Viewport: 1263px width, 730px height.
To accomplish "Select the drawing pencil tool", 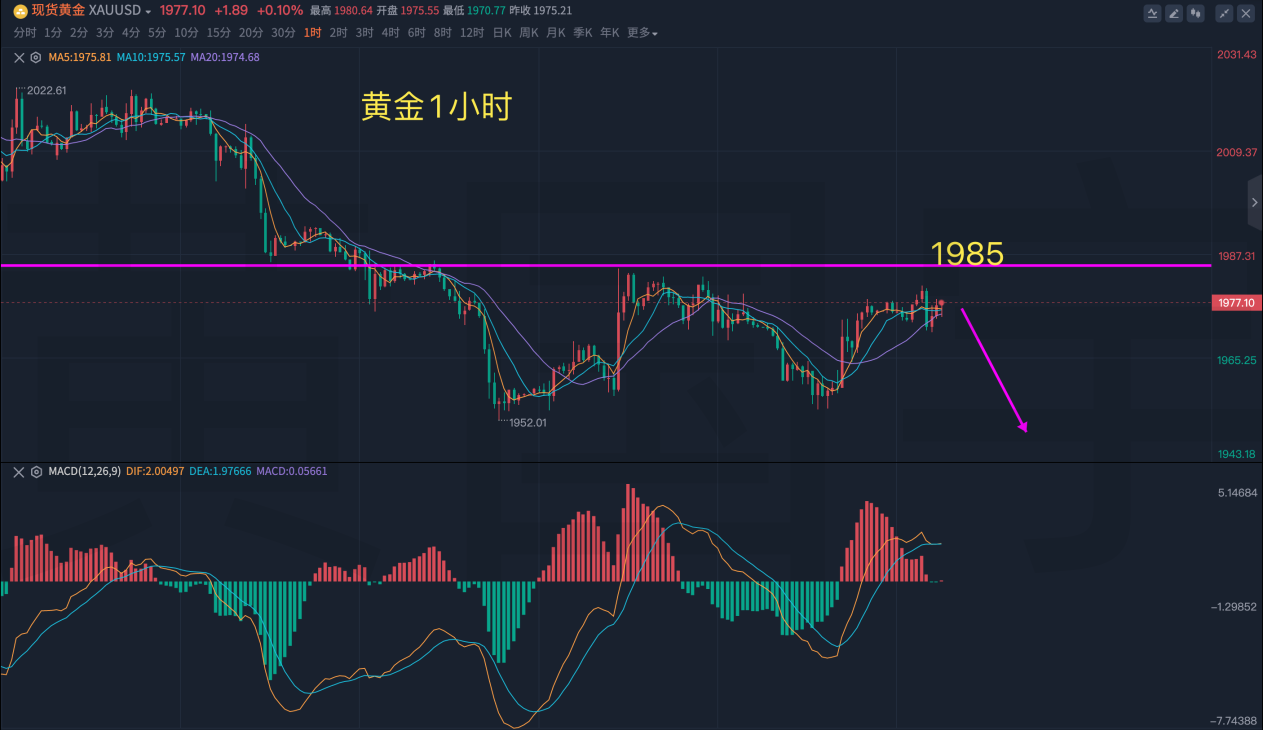I will coord(1174,13).
